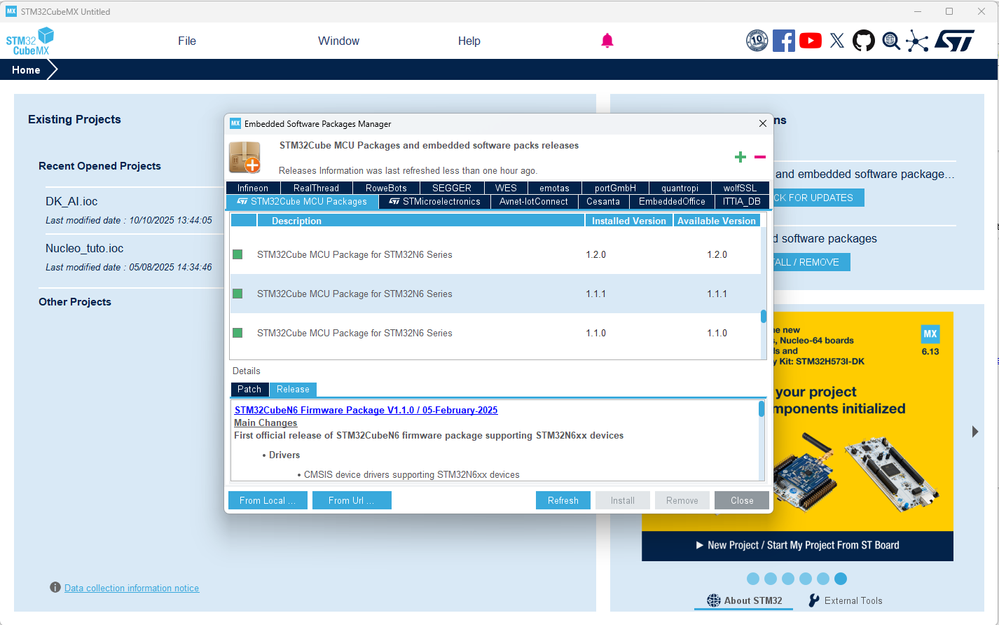Open the Help menu
Screen dimensions: 999x625
(x=469, y=41)
